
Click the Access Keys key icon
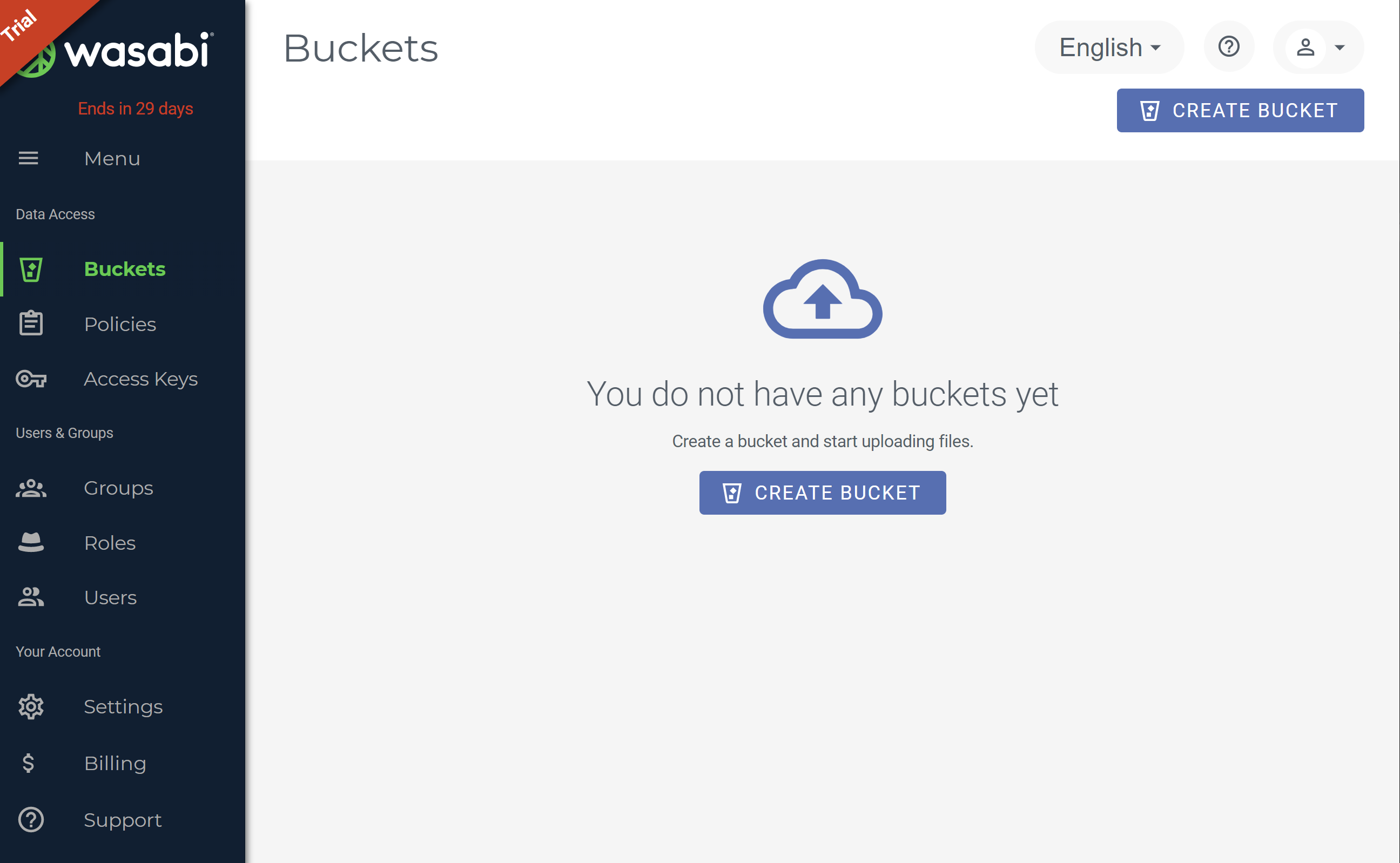31,379
